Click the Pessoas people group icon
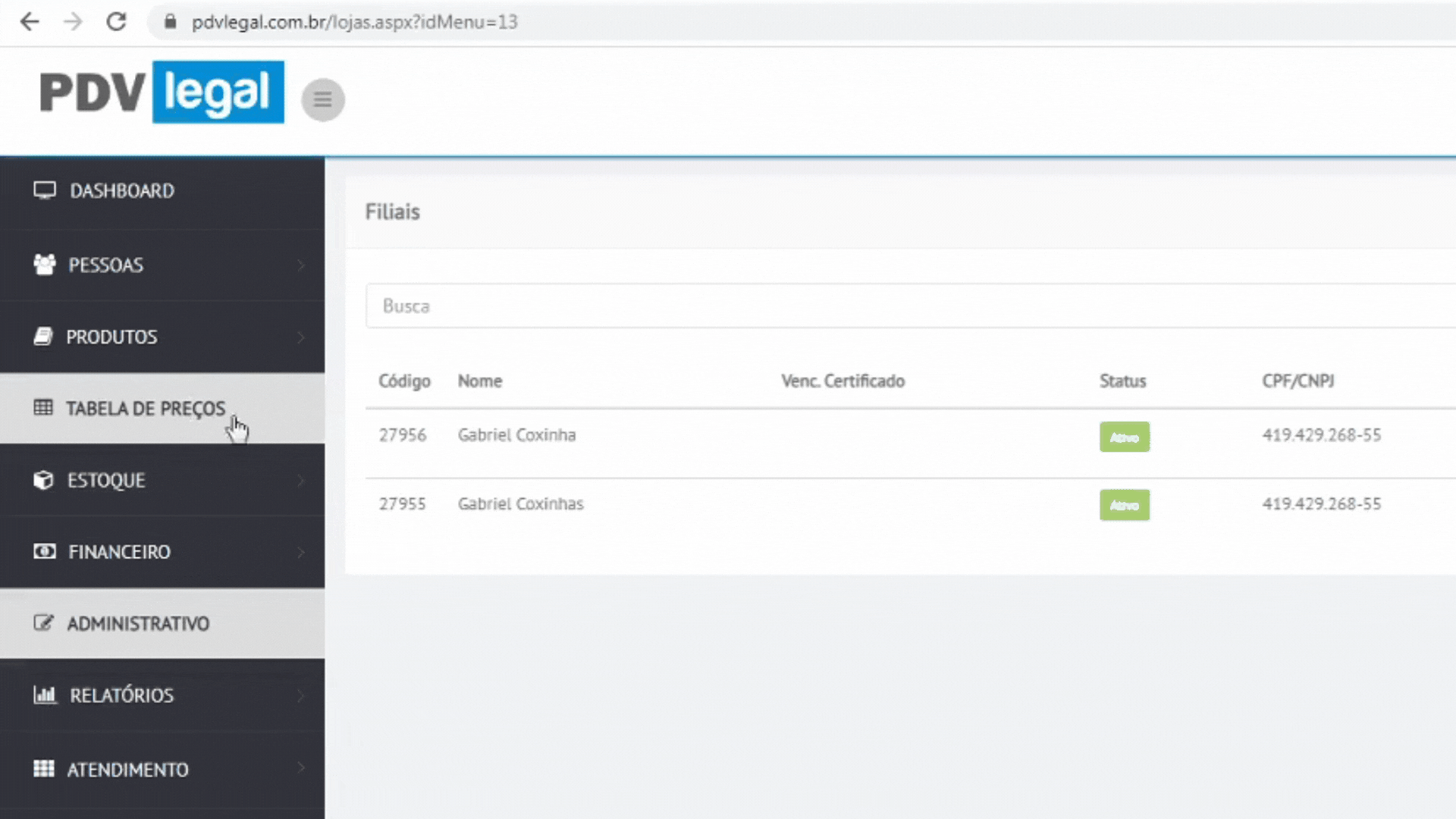This screenshot has height=819, width=1456. (x=45, y=265)
